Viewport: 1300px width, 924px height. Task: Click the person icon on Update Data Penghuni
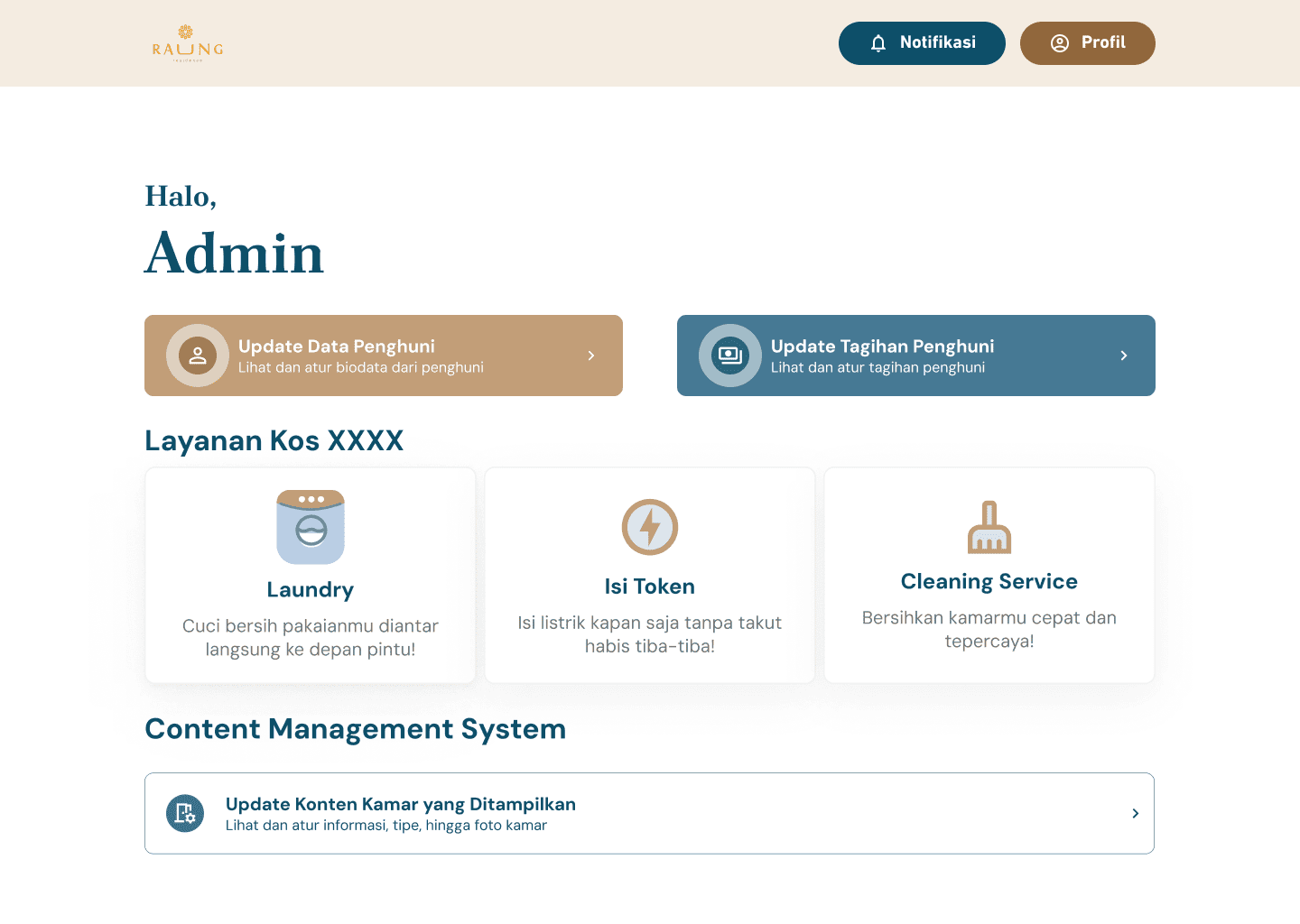pyautogui.click(x=198, y=356)
